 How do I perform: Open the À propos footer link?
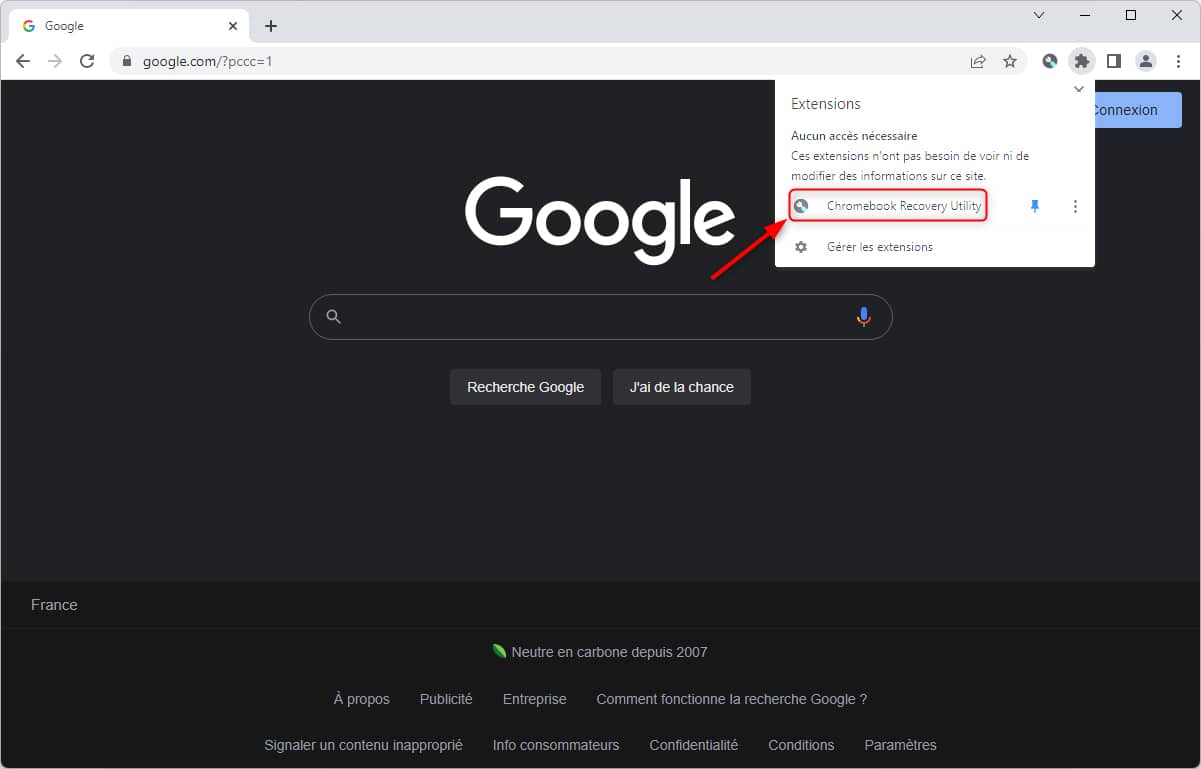click(362, 699)
